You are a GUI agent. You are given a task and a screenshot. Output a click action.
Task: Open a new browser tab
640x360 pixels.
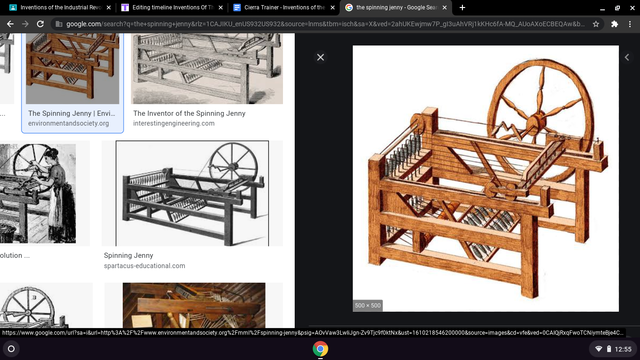click(462, 7)
